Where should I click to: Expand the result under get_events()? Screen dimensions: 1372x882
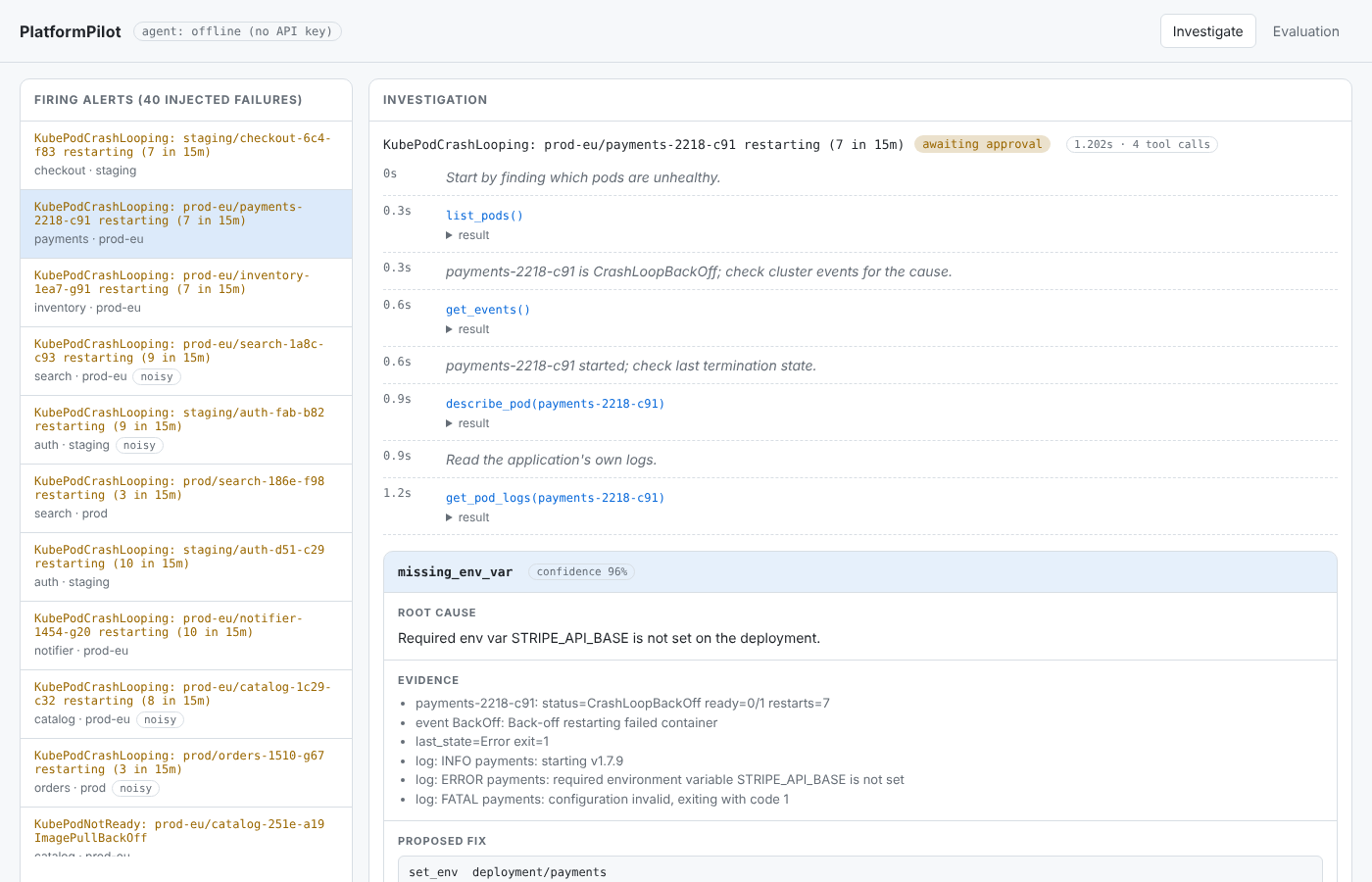click(468, 329)
